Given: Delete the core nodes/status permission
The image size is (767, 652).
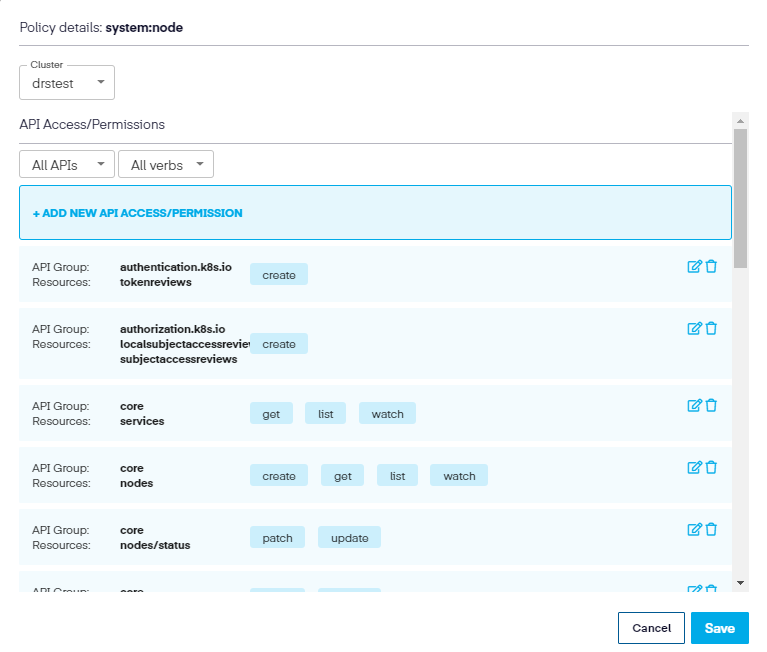Looking at the screenshot, I should tap(711, 529).
